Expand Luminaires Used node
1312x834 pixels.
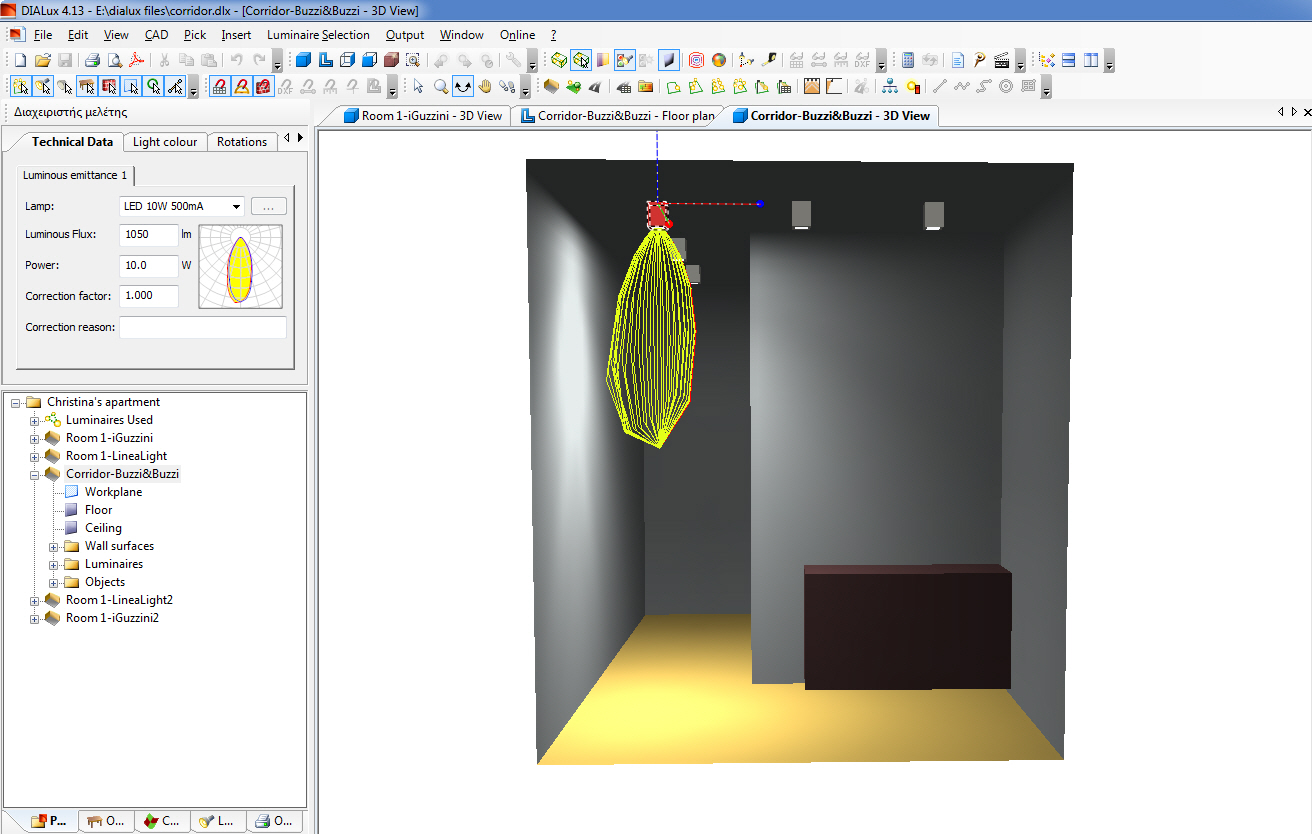[x=35, y=420]
